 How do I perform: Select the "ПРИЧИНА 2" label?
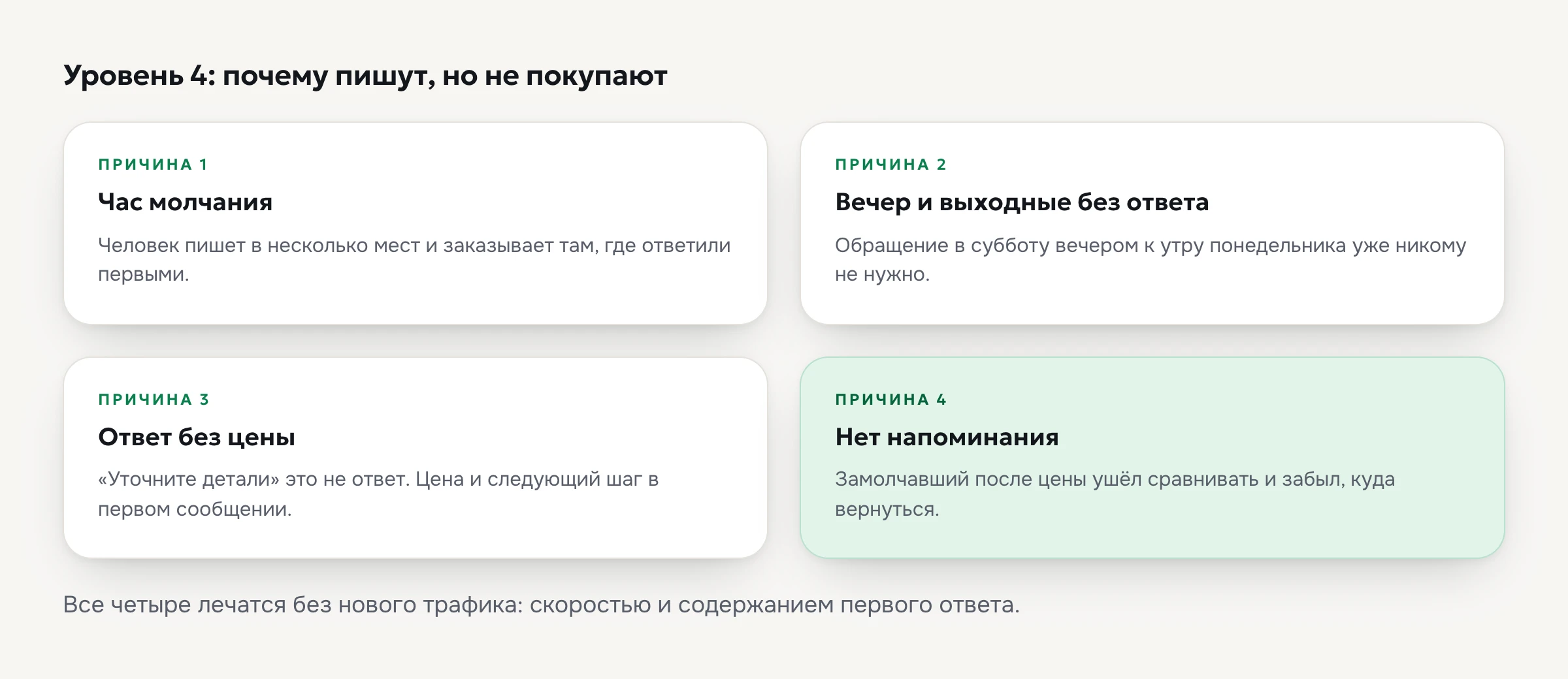tap(890, 165)
